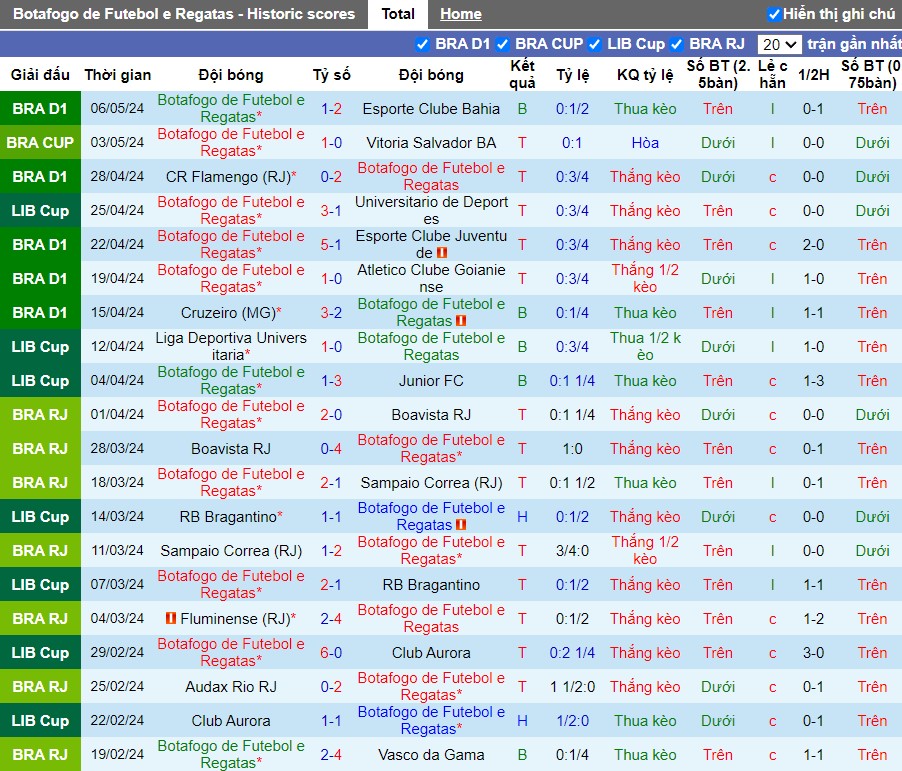
Task: Switch to the Home tab
Action: (x=461, y=14)
